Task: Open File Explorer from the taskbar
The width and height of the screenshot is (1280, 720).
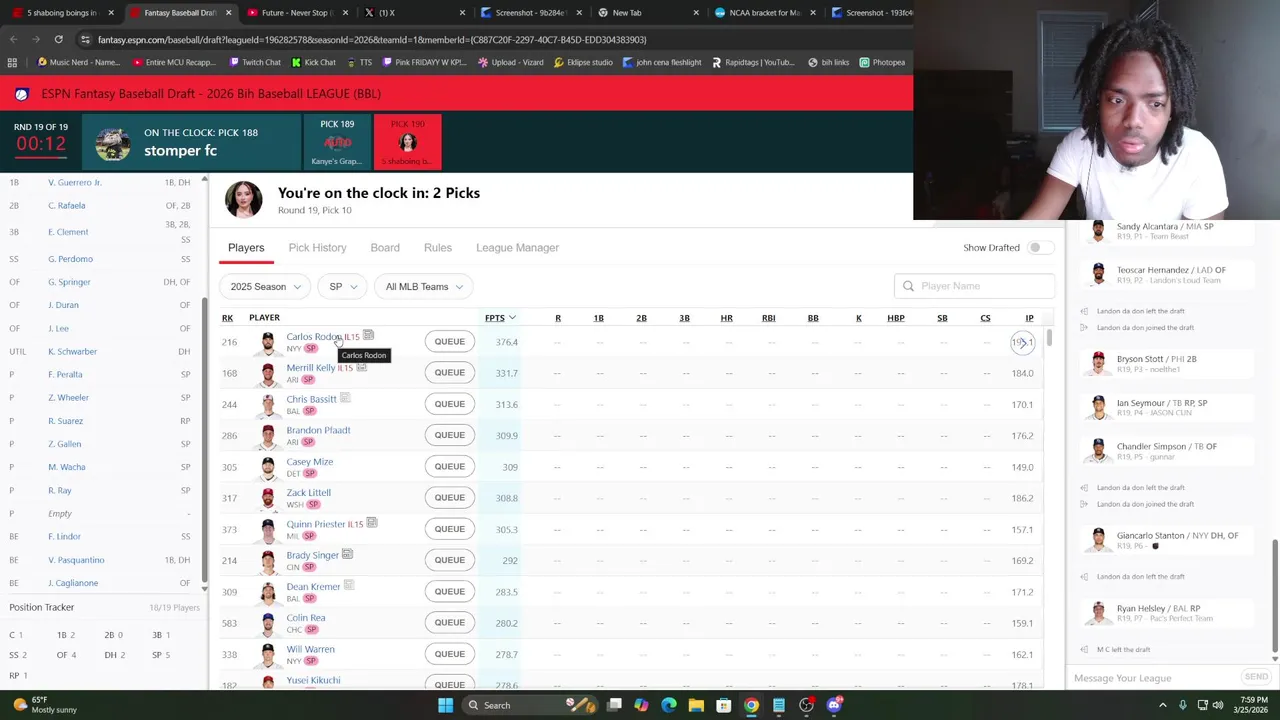Action: click(696, 705)
